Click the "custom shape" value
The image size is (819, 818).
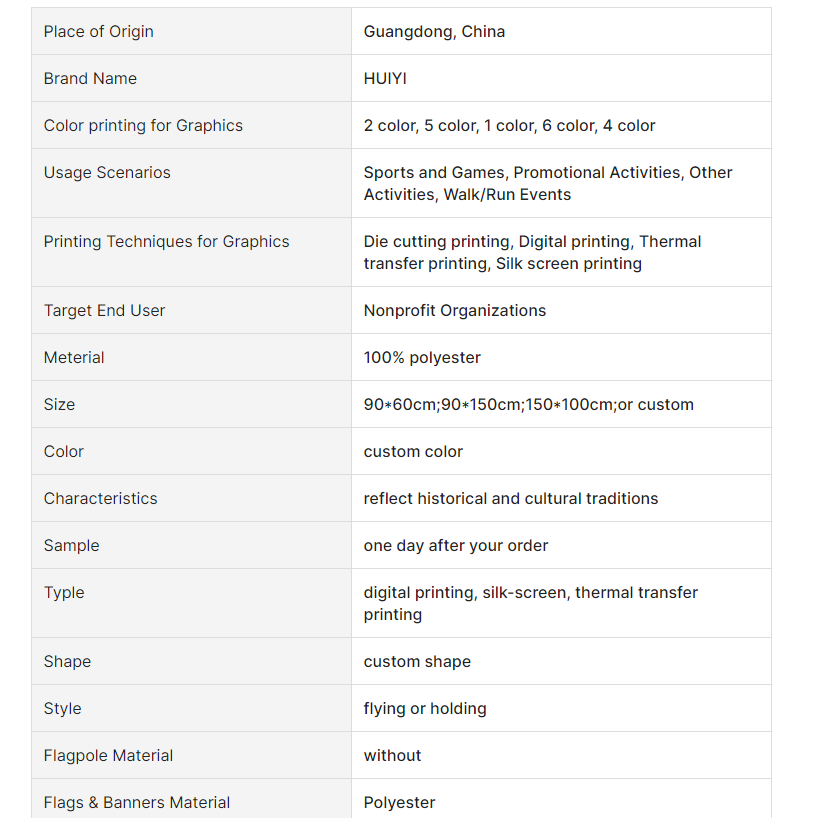[417, 662]
